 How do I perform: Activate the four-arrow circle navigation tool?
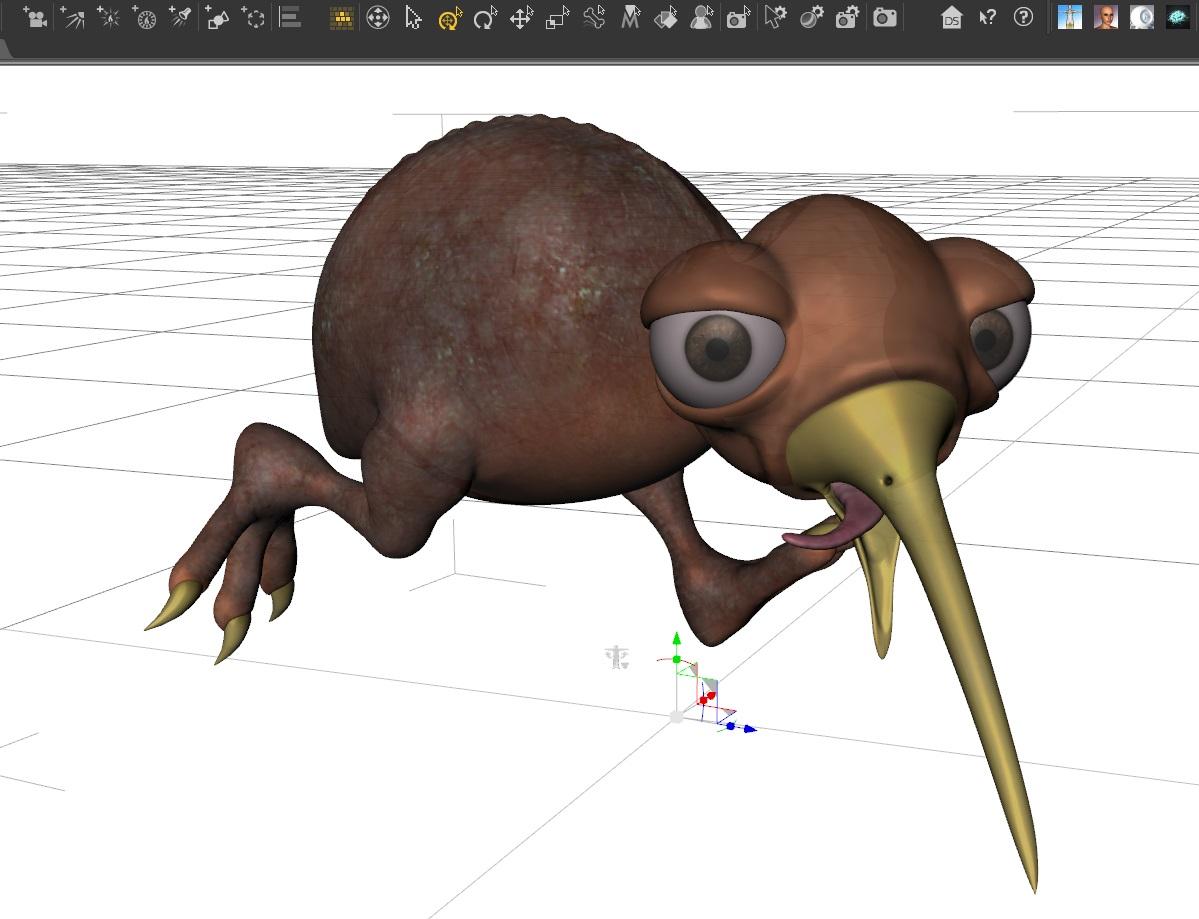coord(378,17)
